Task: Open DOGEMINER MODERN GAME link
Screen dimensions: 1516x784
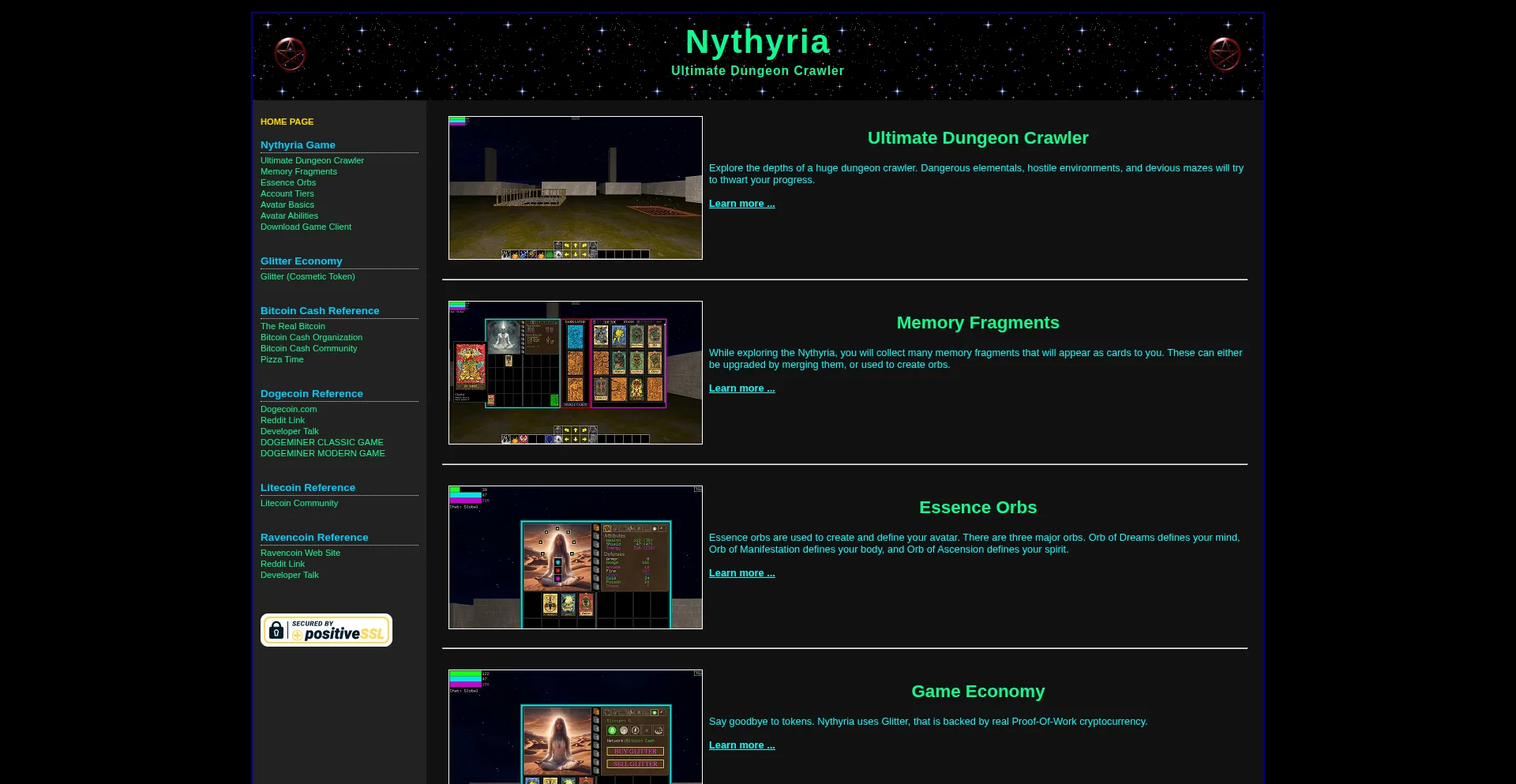Action: tap(322, 453)
